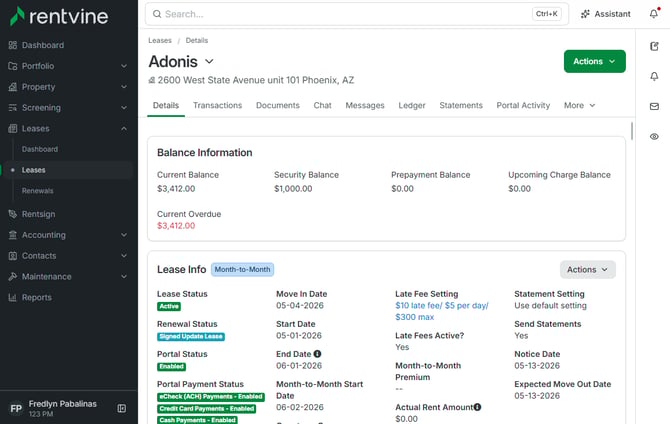Click the Rentsign pen icon
Viewport: 670px width, 424px height.
click(13, 214)
